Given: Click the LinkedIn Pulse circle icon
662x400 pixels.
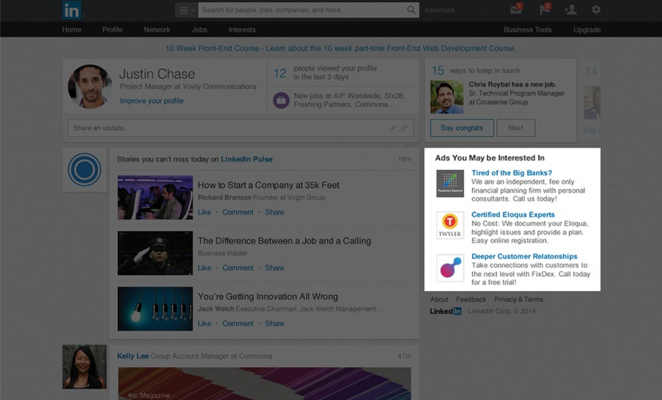Looking at the screenshot, I should pos(84,170).
